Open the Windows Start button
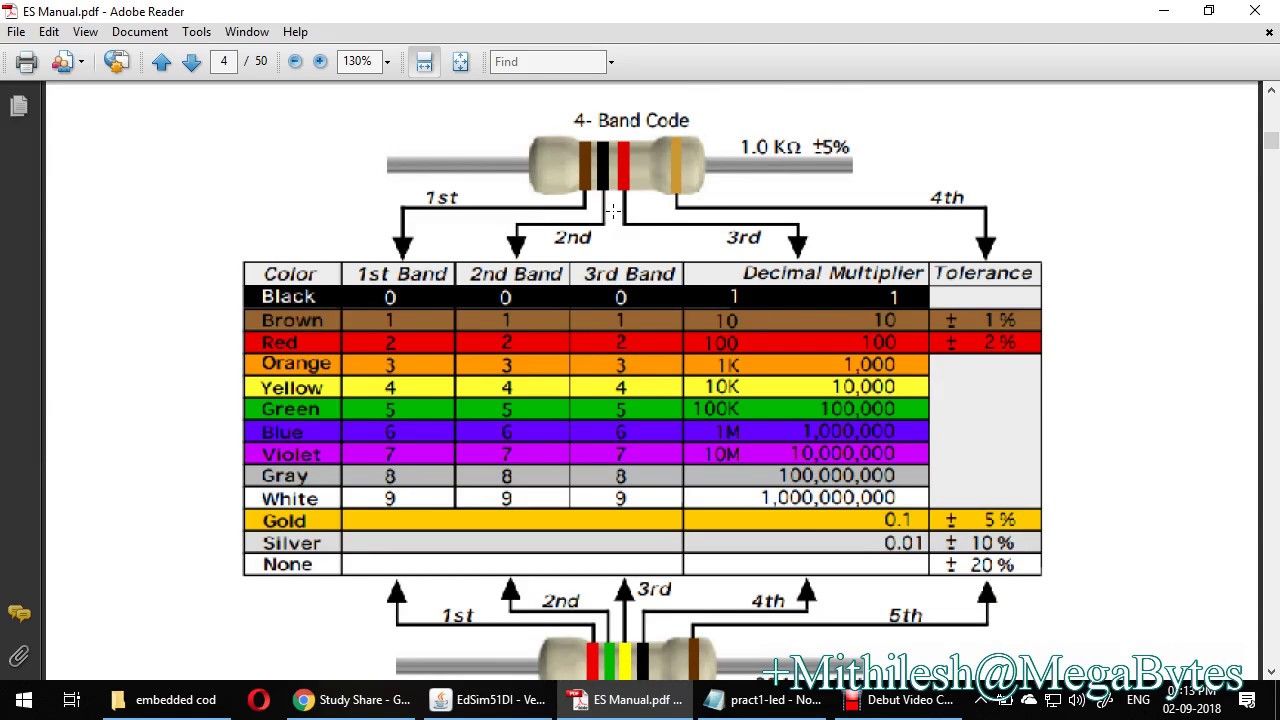The height and width of the screenshot is (720, 1280). (24, 700)
